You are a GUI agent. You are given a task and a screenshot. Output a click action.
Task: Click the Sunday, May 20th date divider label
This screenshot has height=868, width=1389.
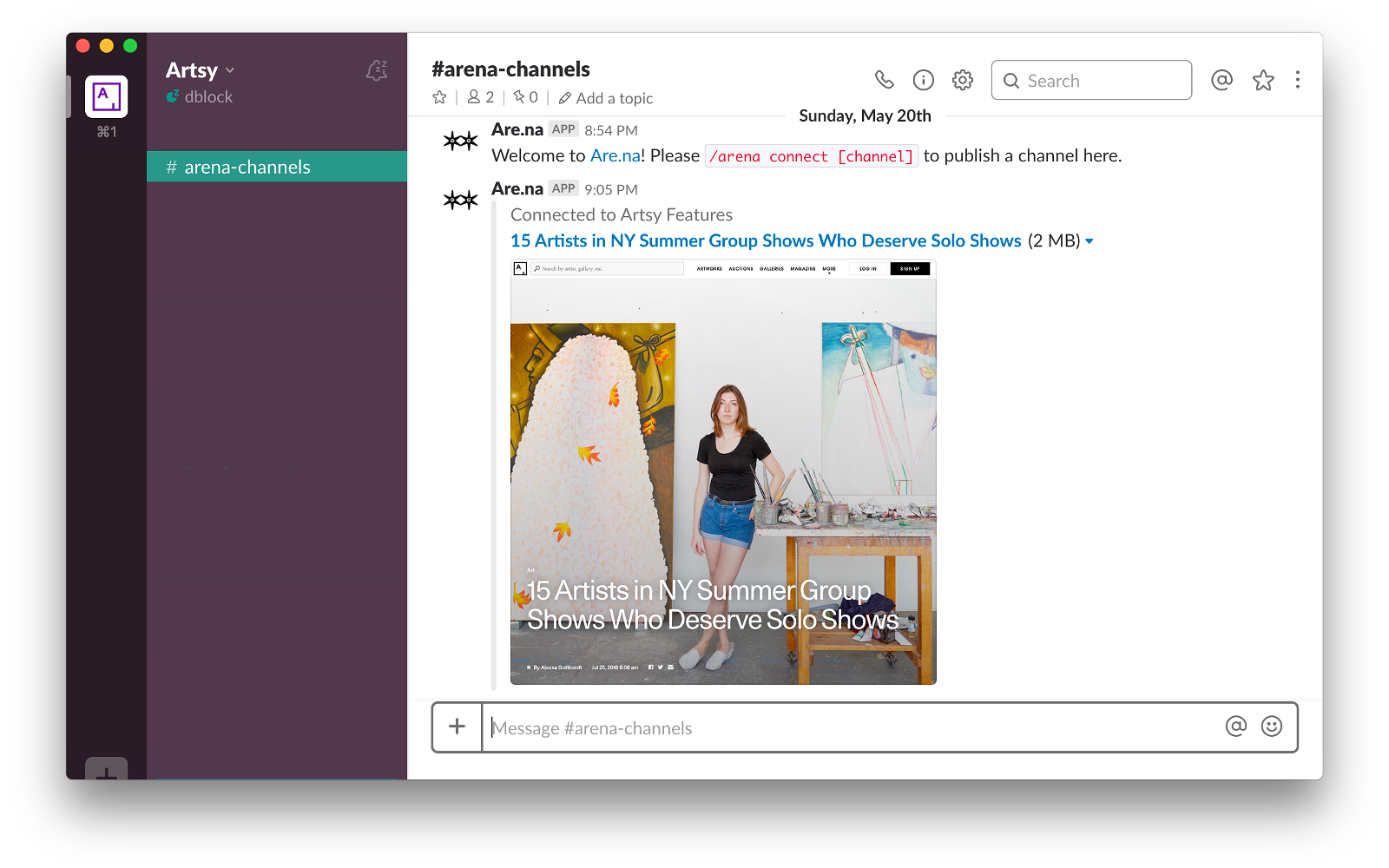coord(866,115)
